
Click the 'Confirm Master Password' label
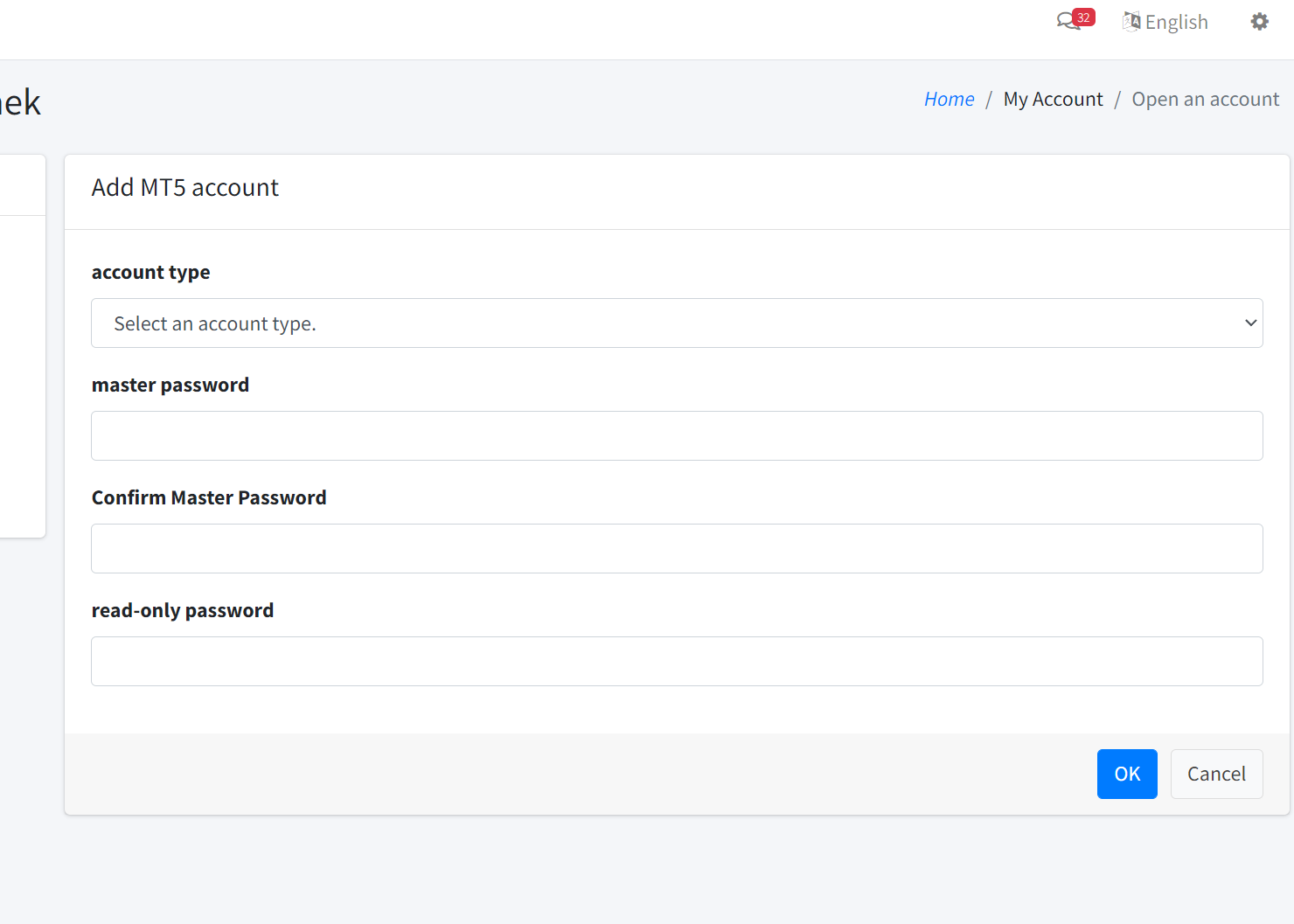[209, 498]
